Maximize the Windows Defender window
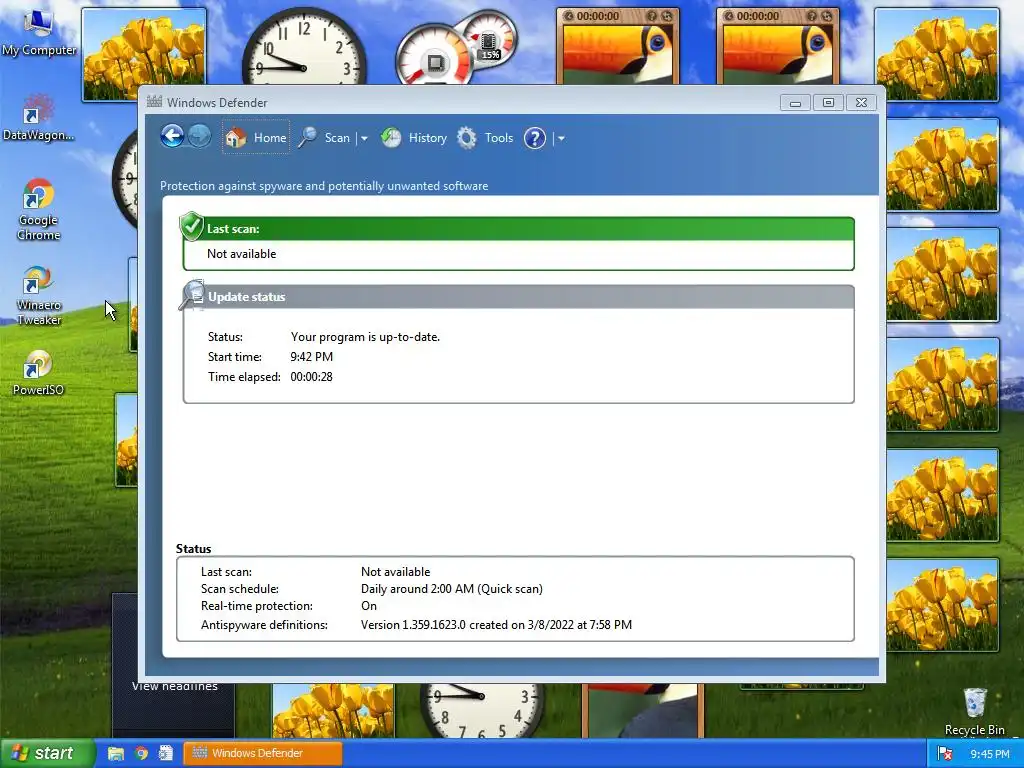1024x768 pixels. click(828, 103)
